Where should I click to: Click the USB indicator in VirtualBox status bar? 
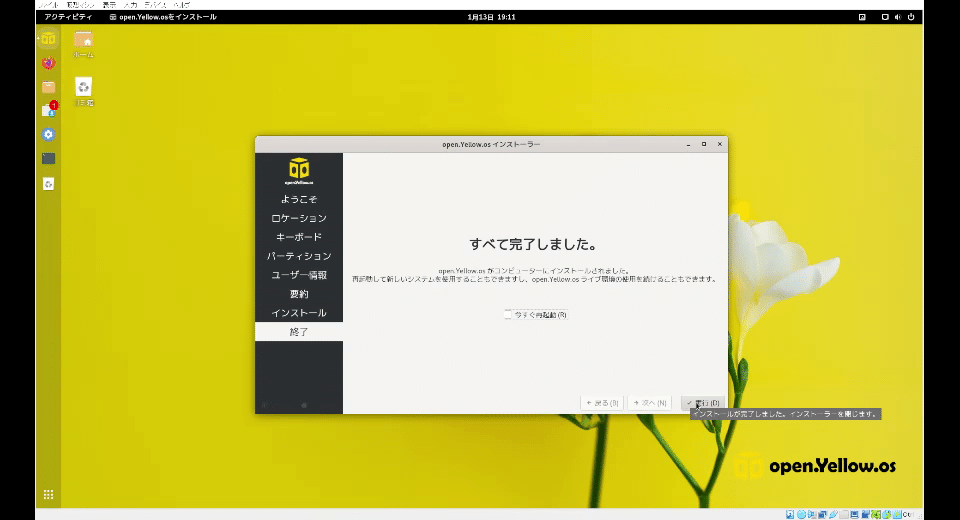(833, 514)
